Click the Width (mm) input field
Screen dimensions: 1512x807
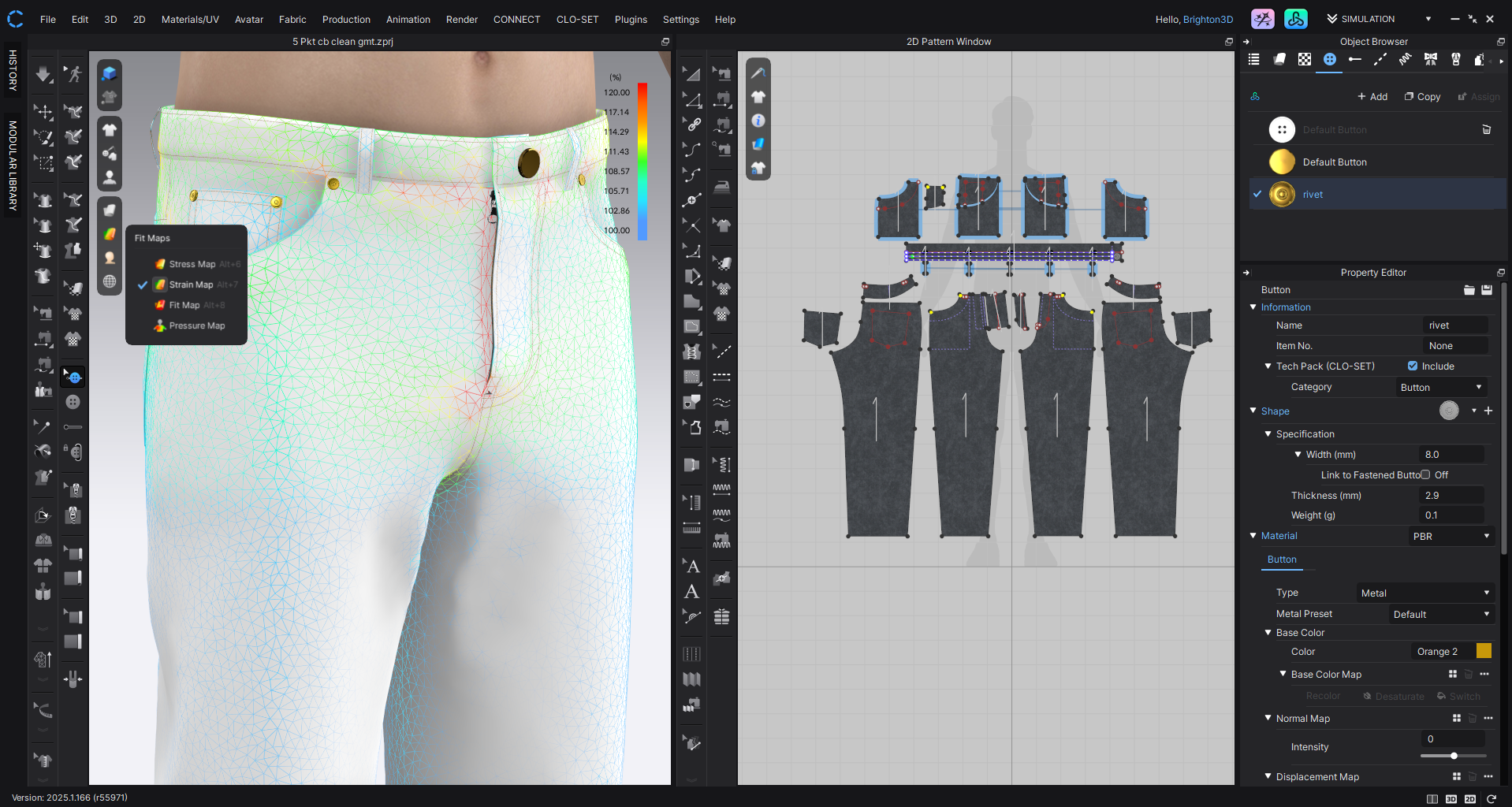(x=1451, y=454)
